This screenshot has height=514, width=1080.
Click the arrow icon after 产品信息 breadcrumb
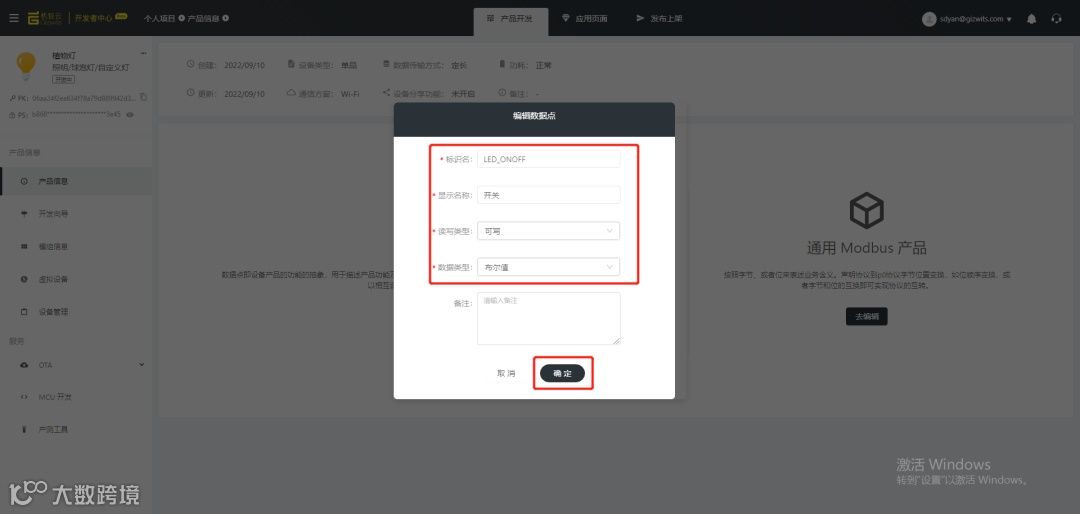point(225,18)
